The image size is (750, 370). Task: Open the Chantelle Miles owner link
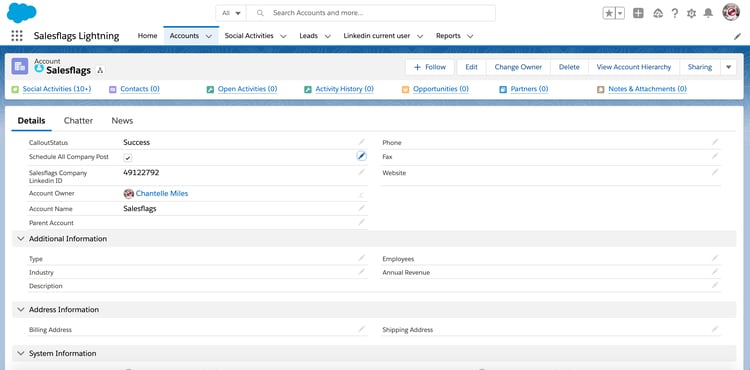click(162, 194)
